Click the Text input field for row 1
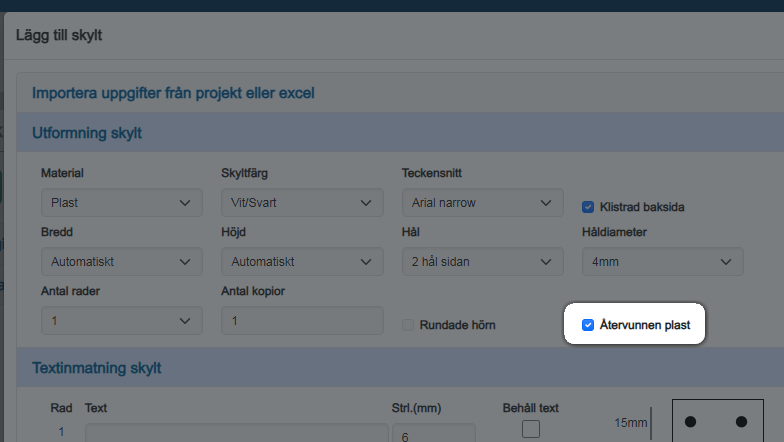The width and height of the screenshot is (784, 442). [x=236, y=433]
